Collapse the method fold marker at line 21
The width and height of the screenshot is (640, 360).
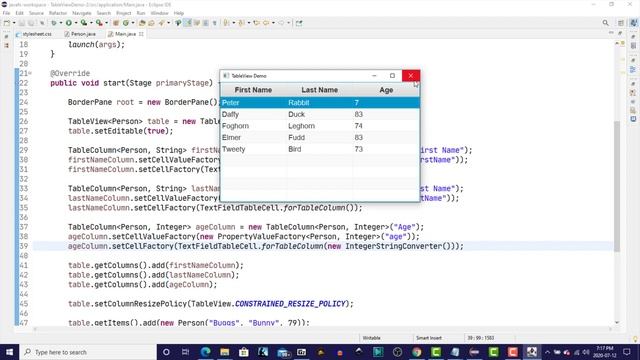pyautogui.click(x=30, y=73)
